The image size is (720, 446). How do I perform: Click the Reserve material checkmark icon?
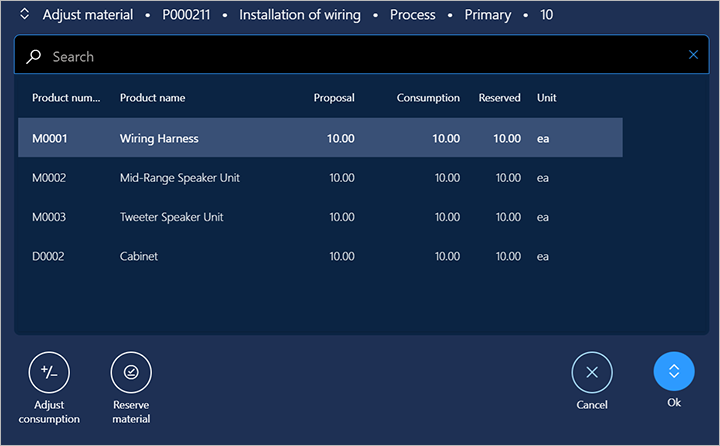pos(131,373)
